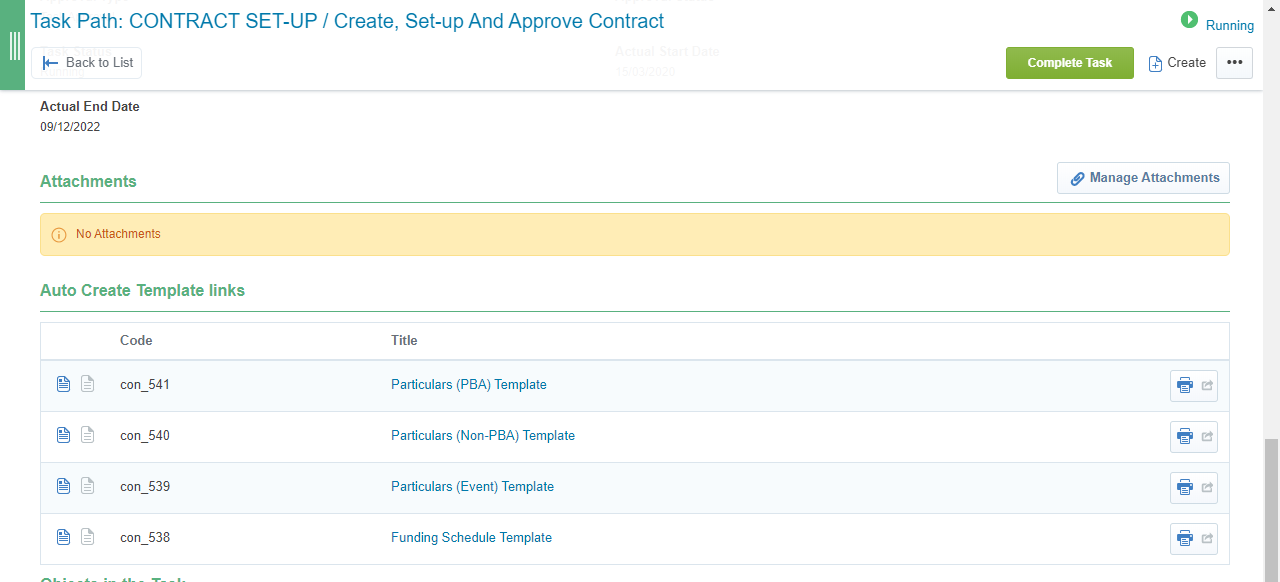Click the share icon for con_539
1280x582 pixels.
click(x=1207, y=487)
